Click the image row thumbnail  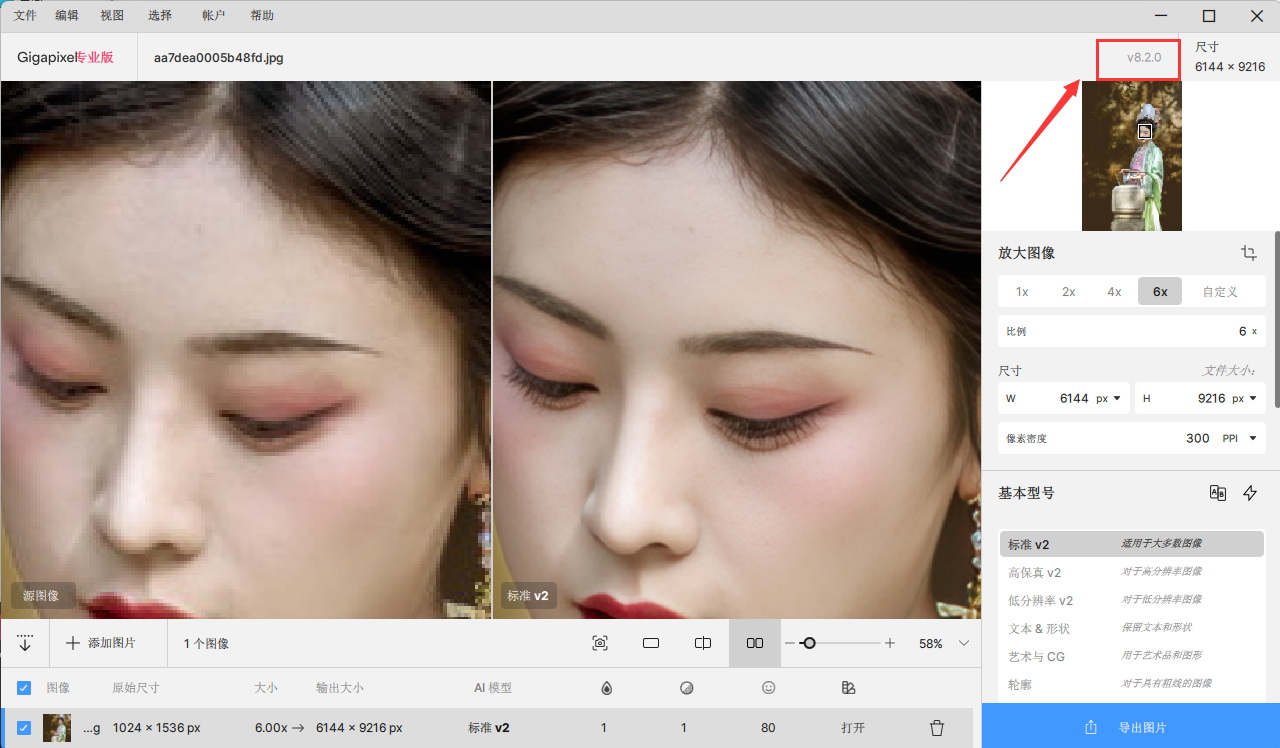coord(57,728)
